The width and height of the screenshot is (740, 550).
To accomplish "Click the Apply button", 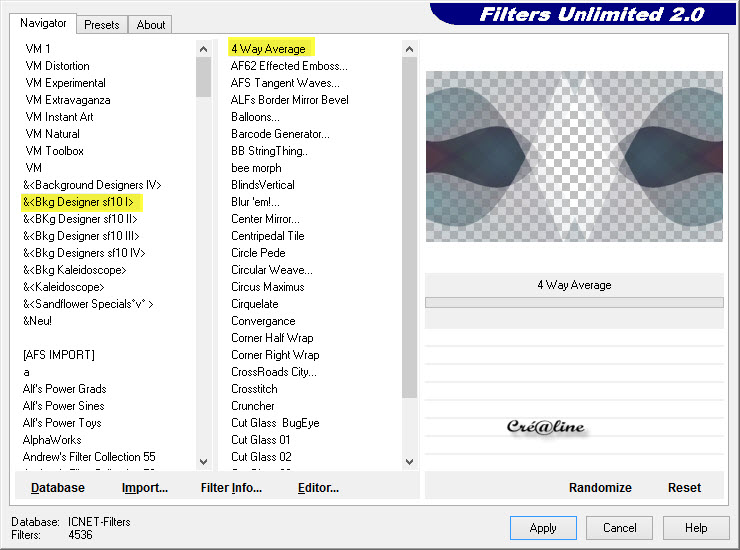I will point(543,528).
